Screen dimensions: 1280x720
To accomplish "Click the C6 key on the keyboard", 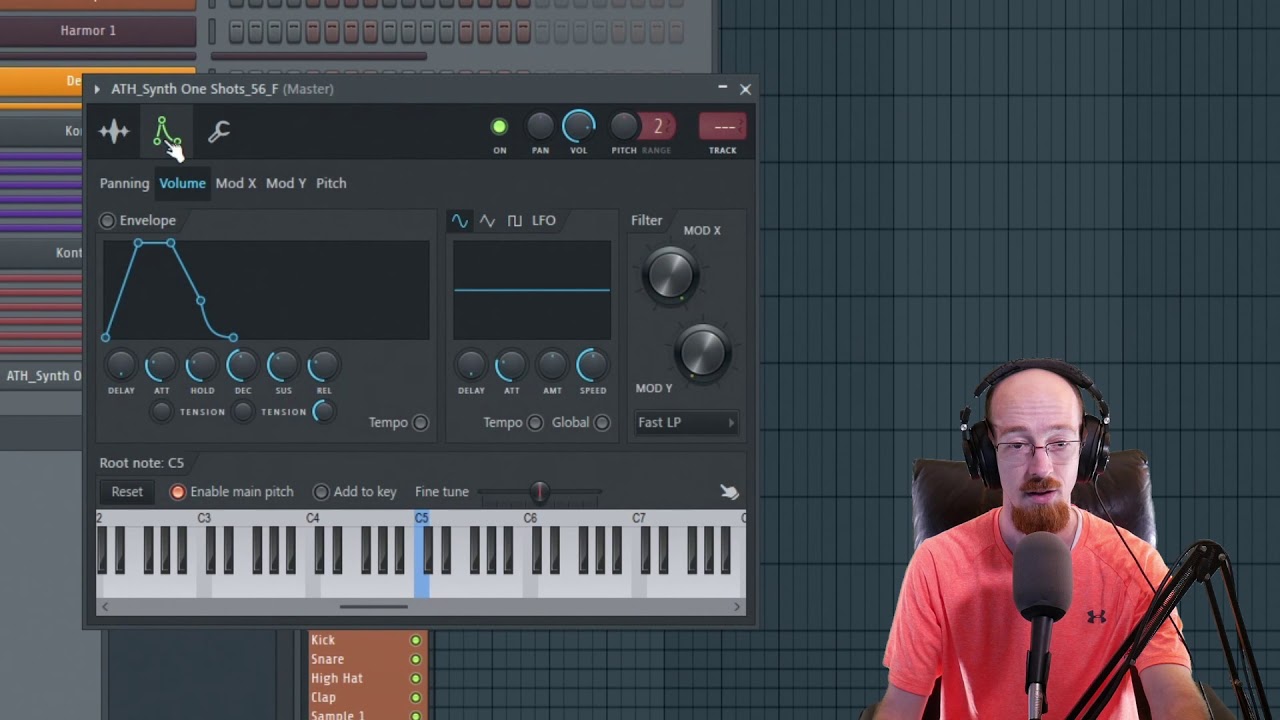I will (530, 587).
